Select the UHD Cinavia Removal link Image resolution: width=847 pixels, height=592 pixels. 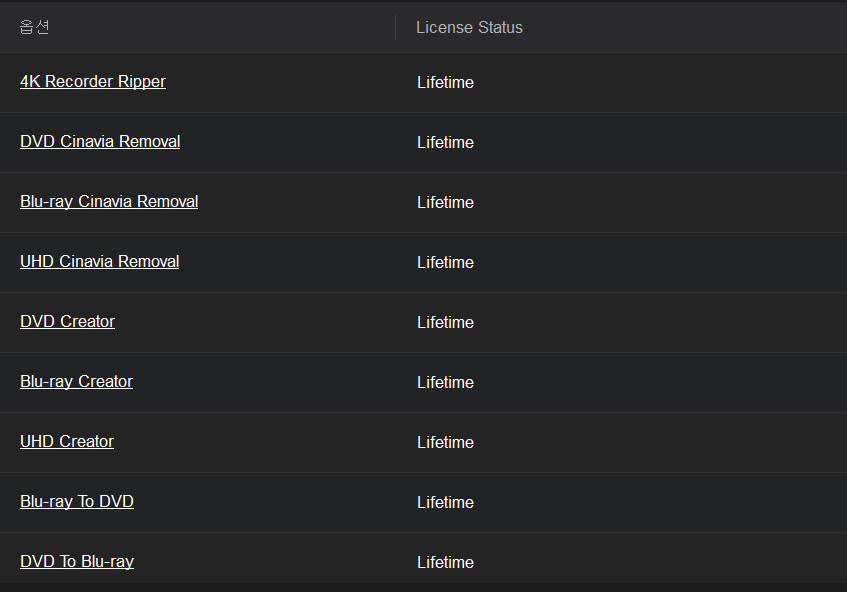tap(100, 262)
